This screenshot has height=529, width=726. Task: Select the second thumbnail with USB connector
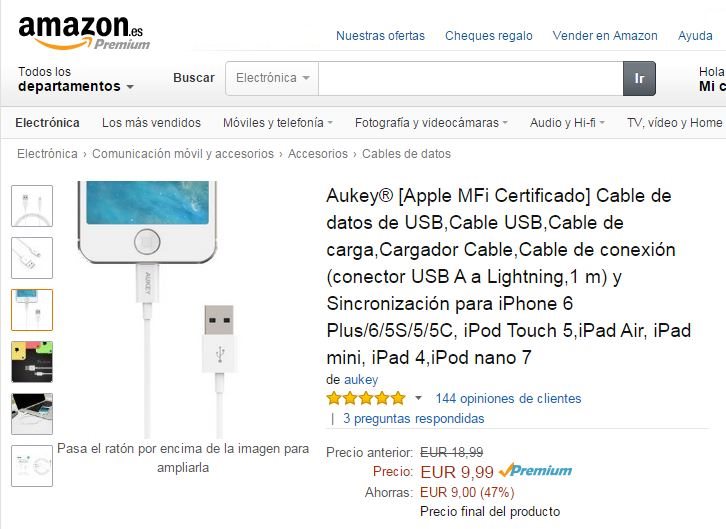click(32, 258)
